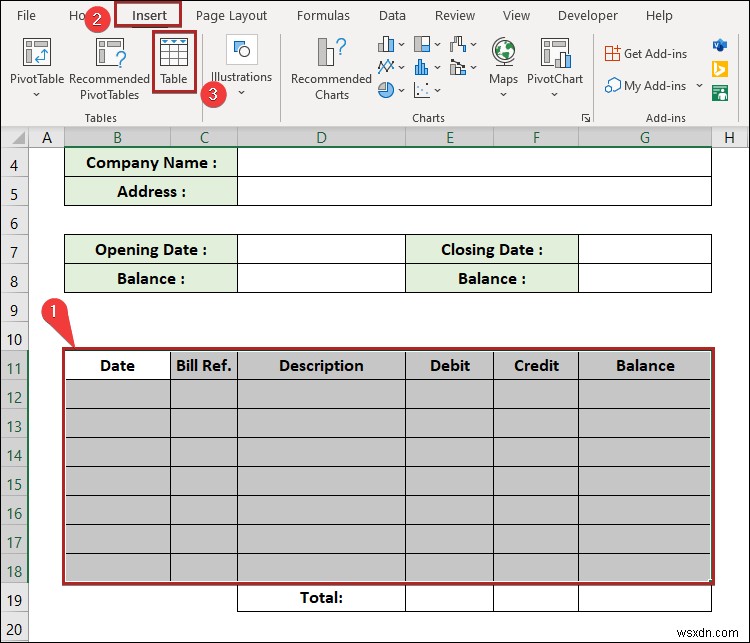Insert a hierarchy (treemap) chart
The height and width of the screenshot is (643, 750).
(x=422, y=44)
